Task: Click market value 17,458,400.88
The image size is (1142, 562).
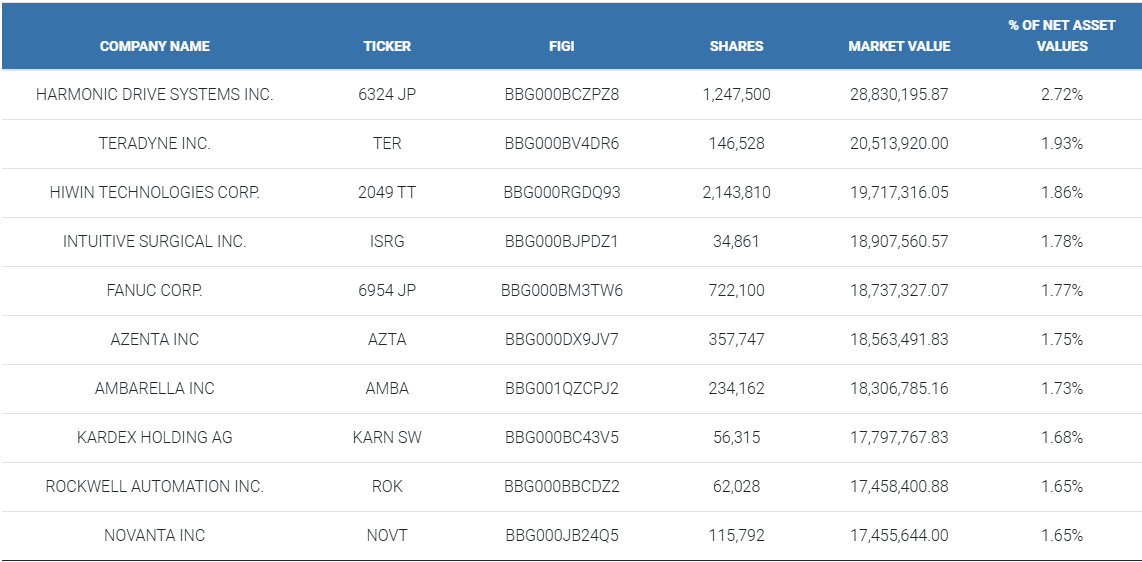Action: tap(899, 486)
